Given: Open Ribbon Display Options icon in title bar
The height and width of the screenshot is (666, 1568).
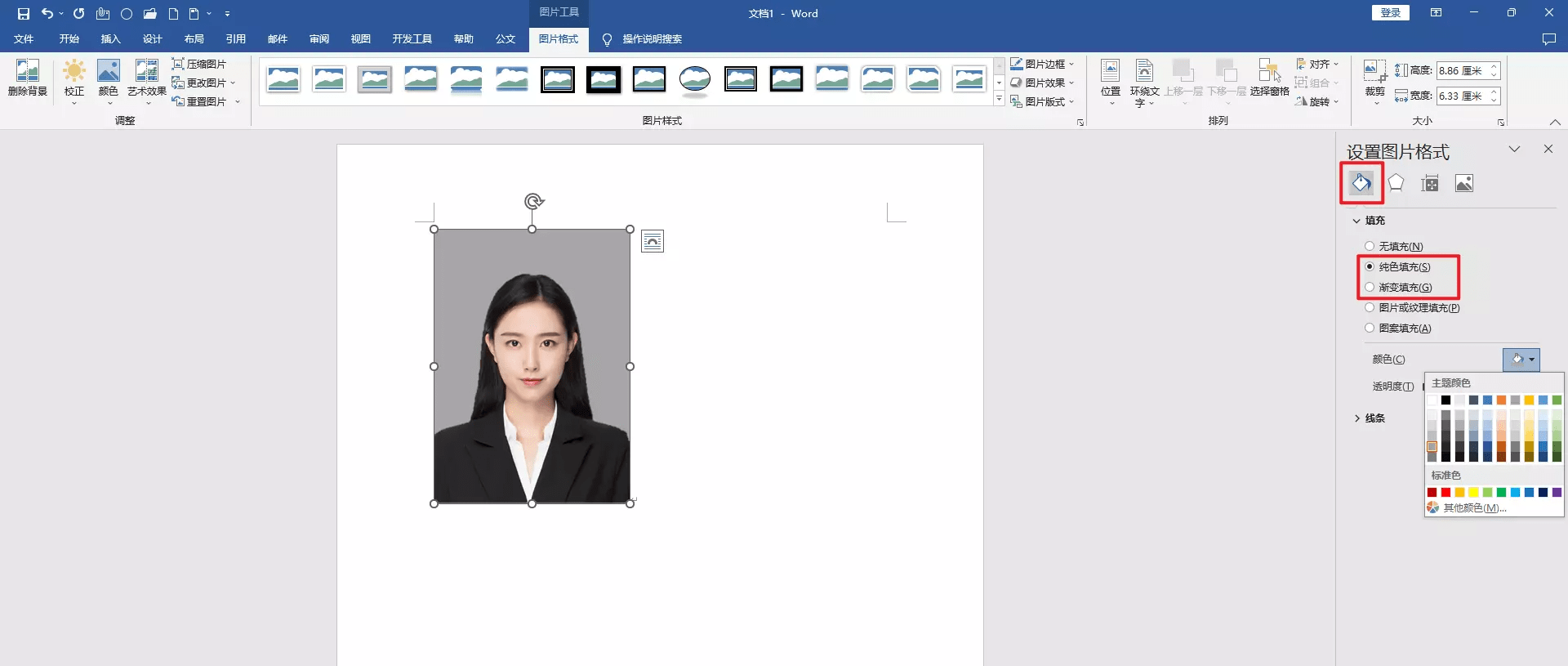Looking at the screenshot, I should click(x=1436, y=13).
